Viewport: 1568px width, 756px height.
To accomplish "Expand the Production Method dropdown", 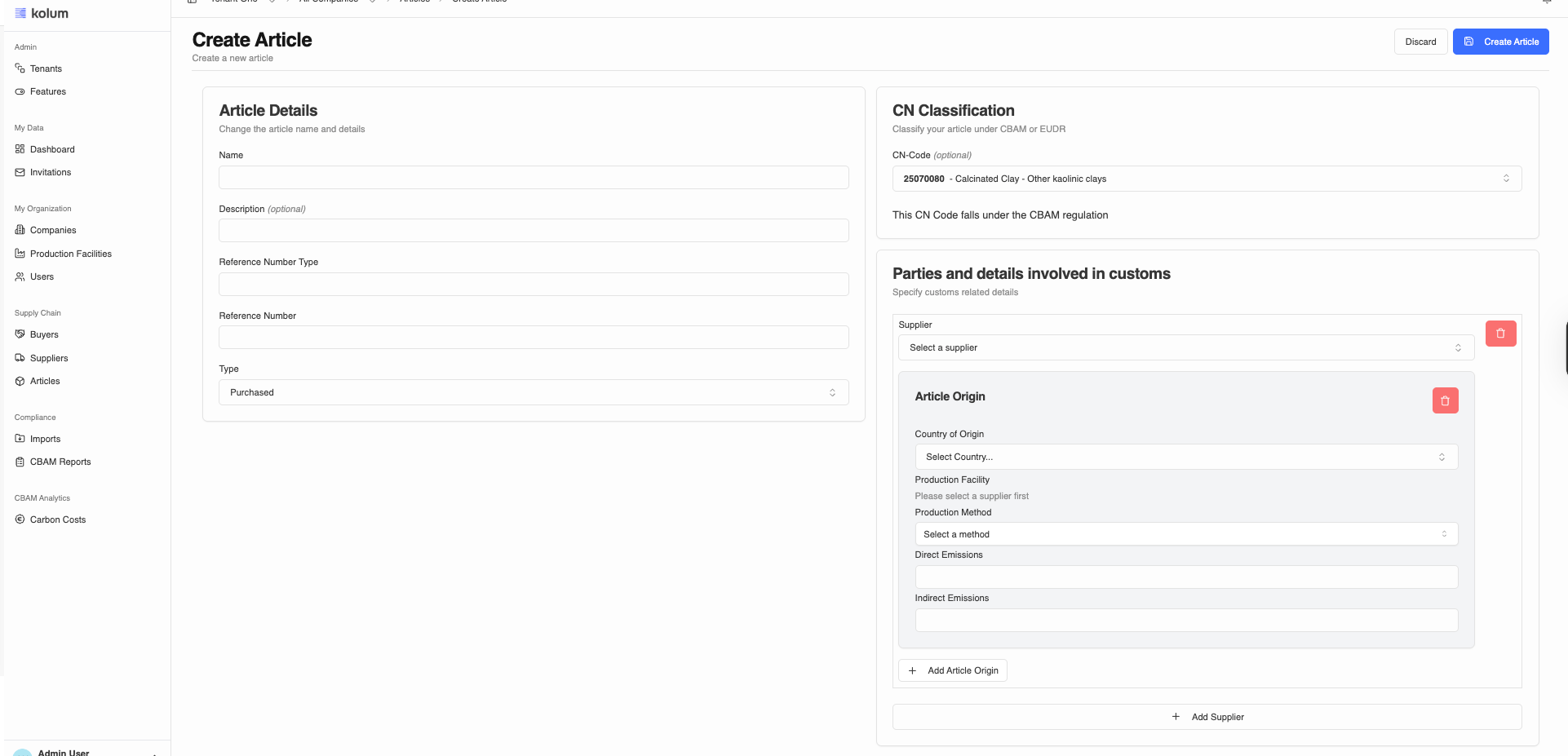I will tap(1185, 534).
